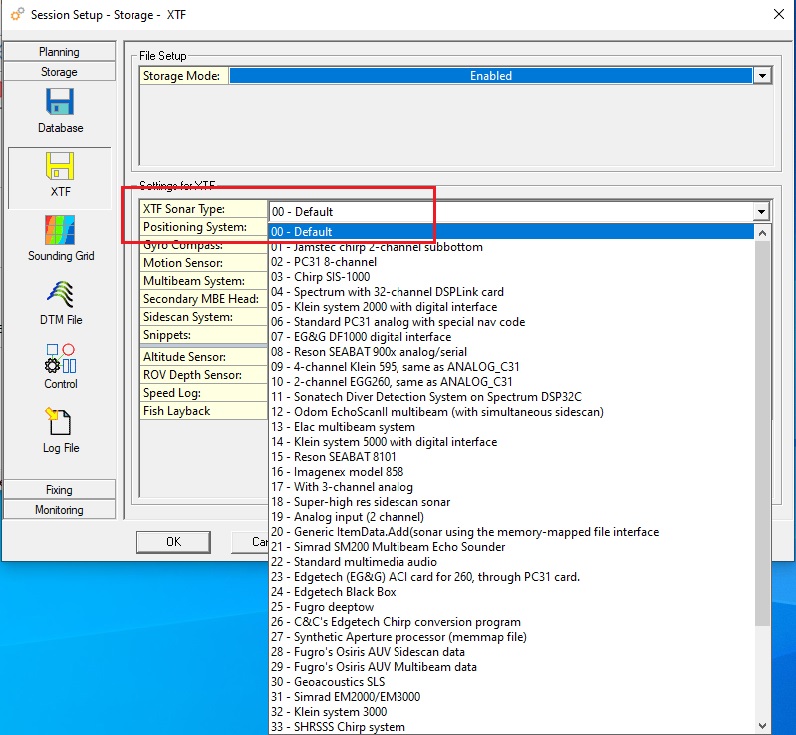Click the Sidescan System row label

coord(203,317)
